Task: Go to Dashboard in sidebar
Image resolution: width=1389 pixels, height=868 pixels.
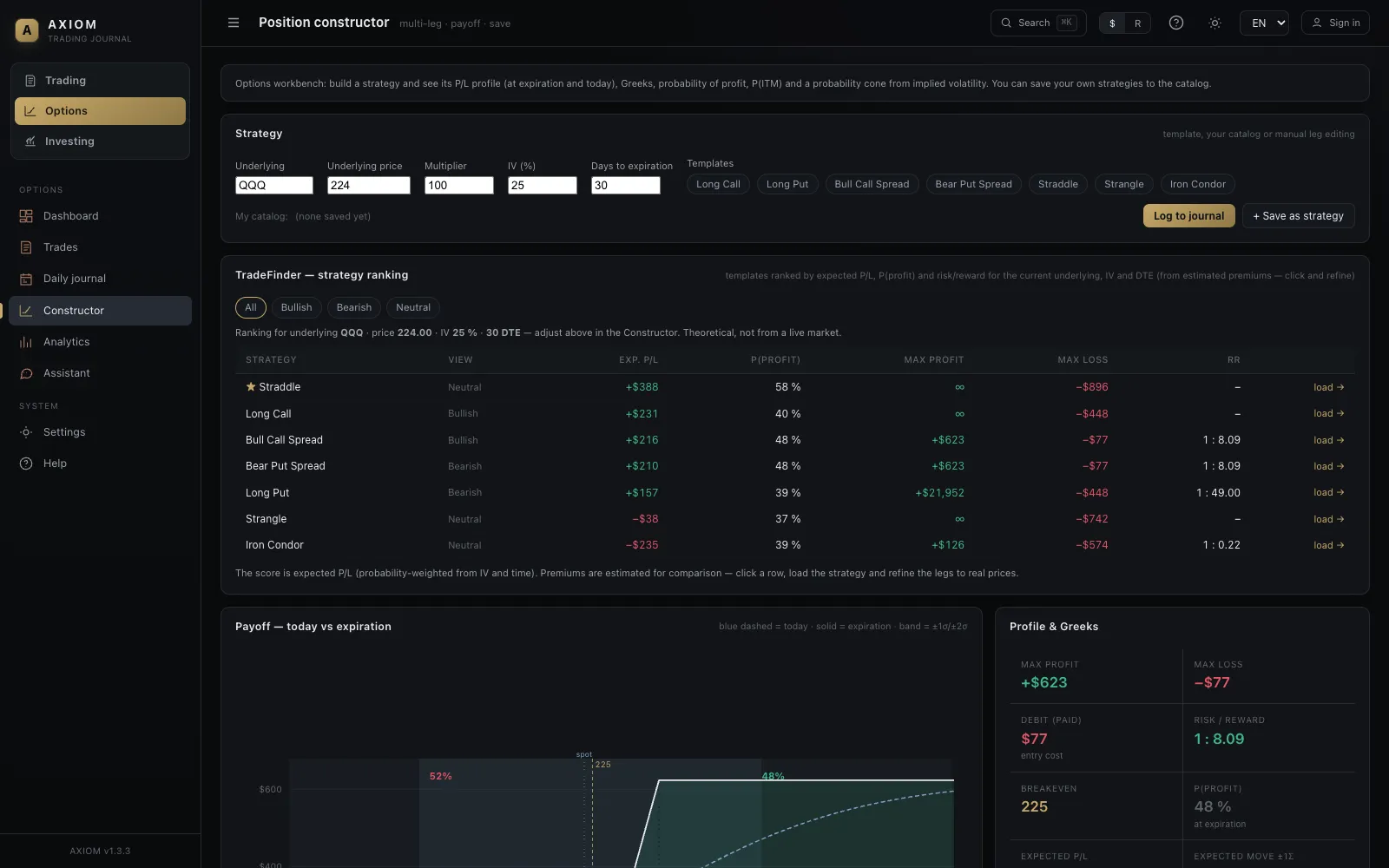Action: [x=100, y=216]
